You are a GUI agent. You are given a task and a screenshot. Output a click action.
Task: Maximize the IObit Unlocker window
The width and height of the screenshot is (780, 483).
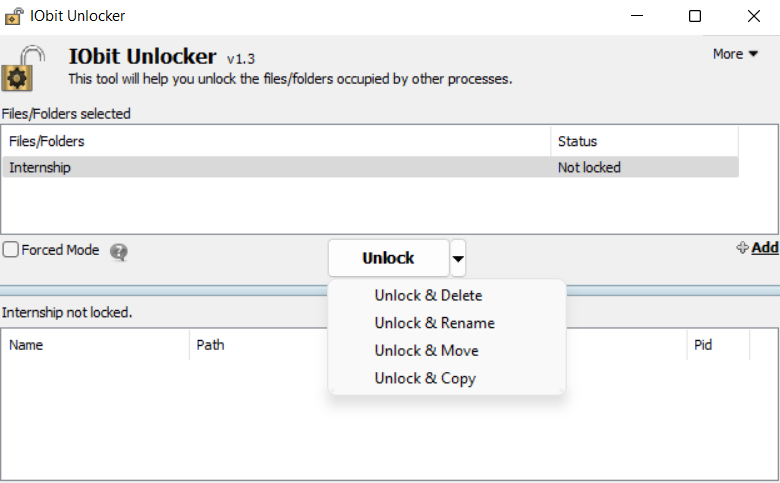[695, 16]
